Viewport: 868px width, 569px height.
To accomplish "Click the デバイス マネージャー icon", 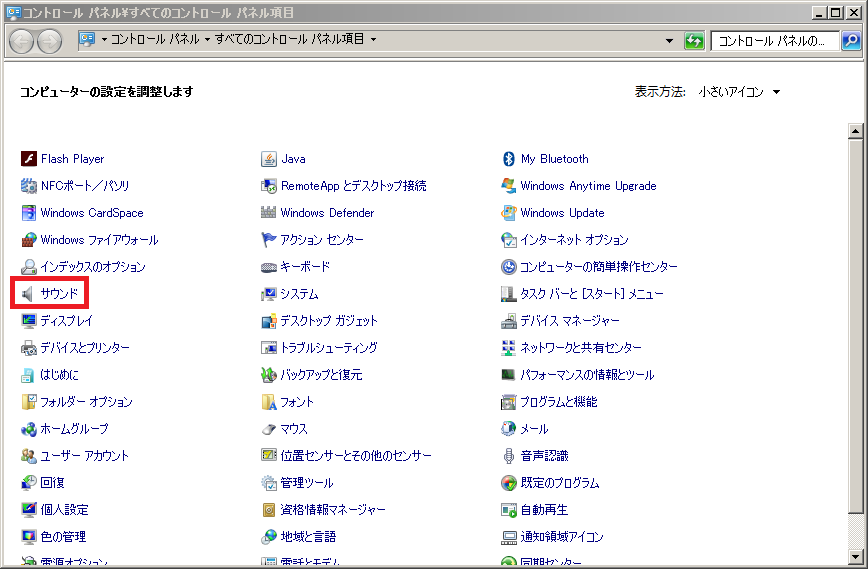I will (508, 321).
